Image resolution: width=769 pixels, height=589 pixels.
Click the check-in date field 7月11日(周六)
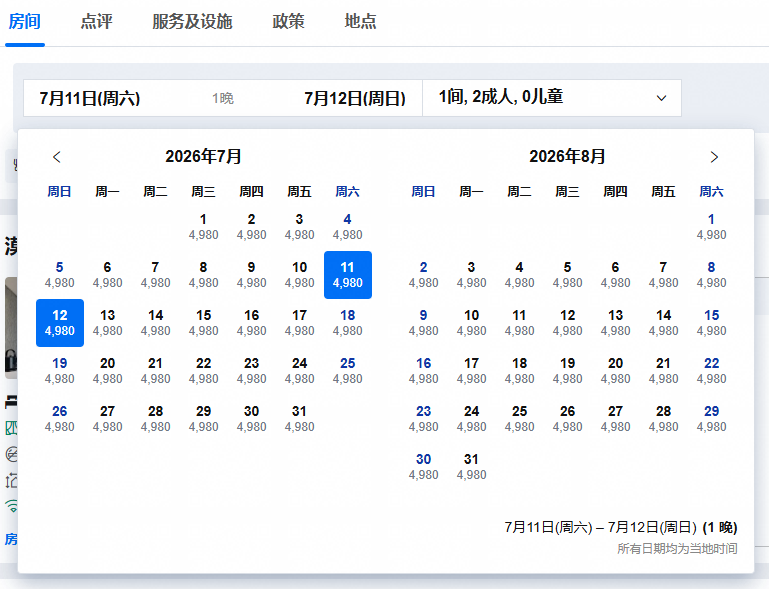(90, 98)
